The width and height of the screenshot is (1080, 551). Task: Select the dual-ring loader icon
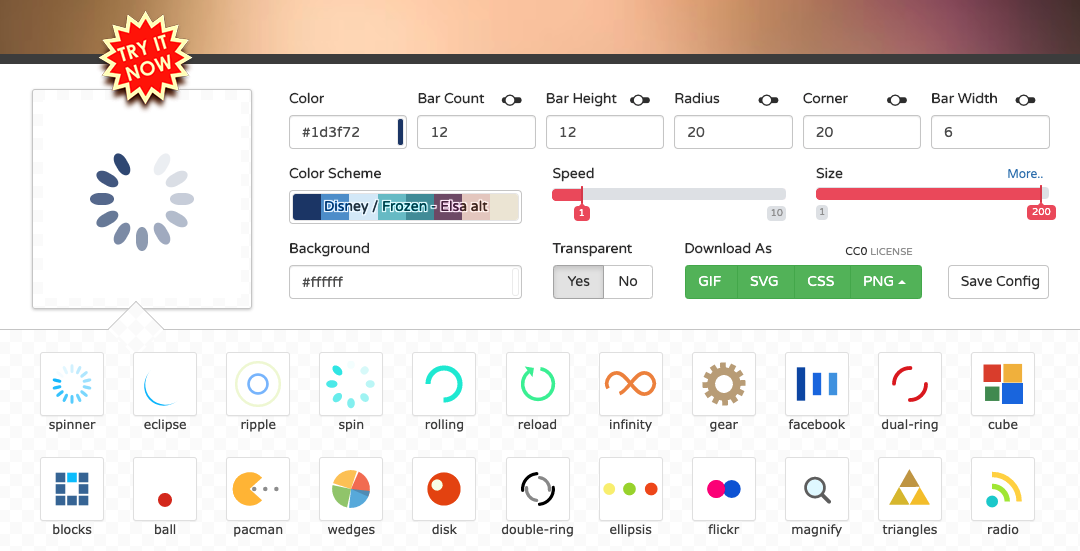point(909,384)
